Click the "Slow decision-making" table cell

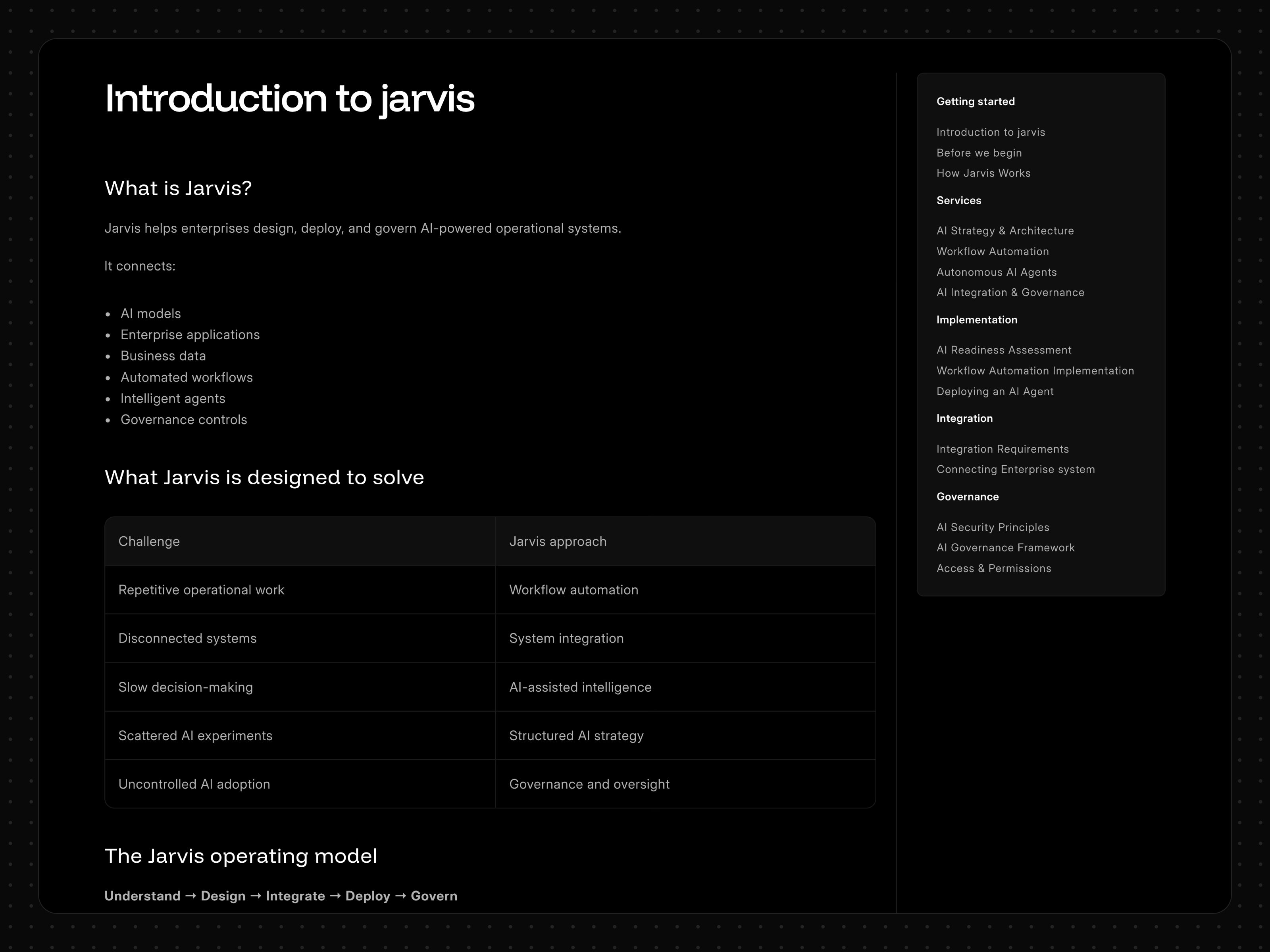point(300,687)
